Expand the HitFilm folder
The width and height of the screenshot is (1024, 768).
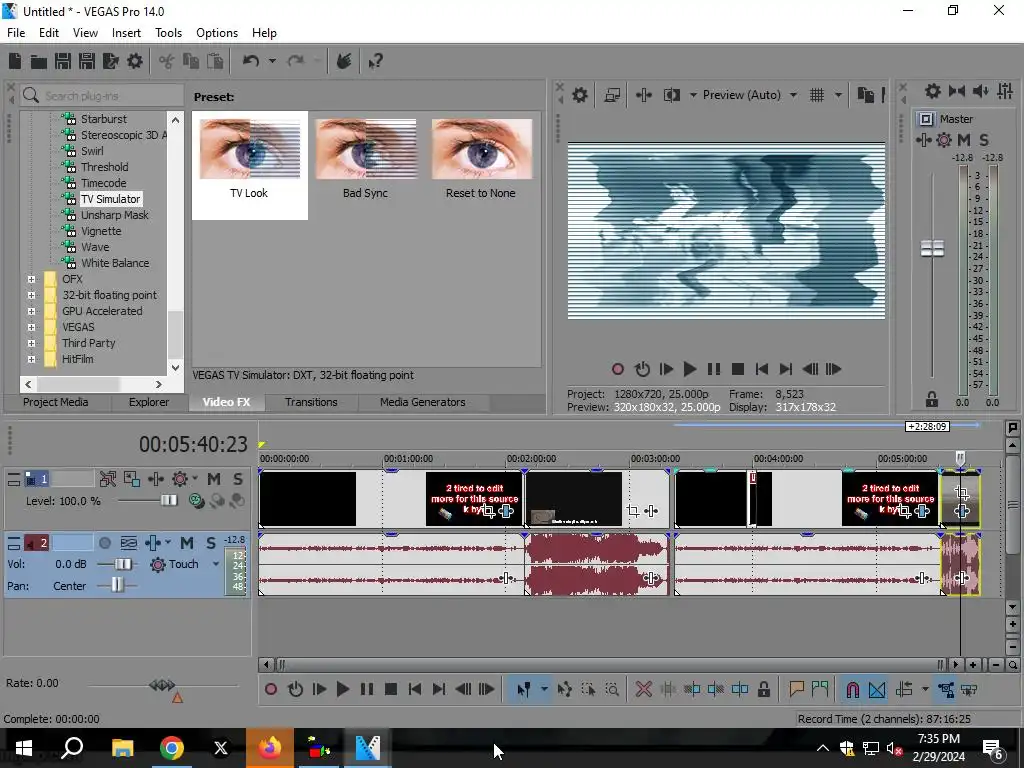(31, 359)
